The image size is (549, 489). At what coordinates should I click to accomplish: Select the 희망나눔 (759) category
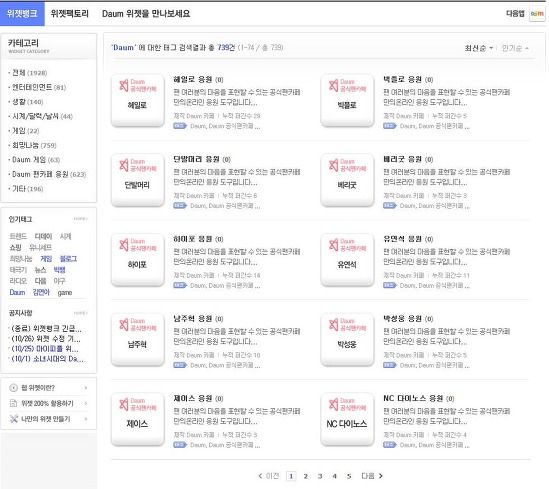point(34,145)
